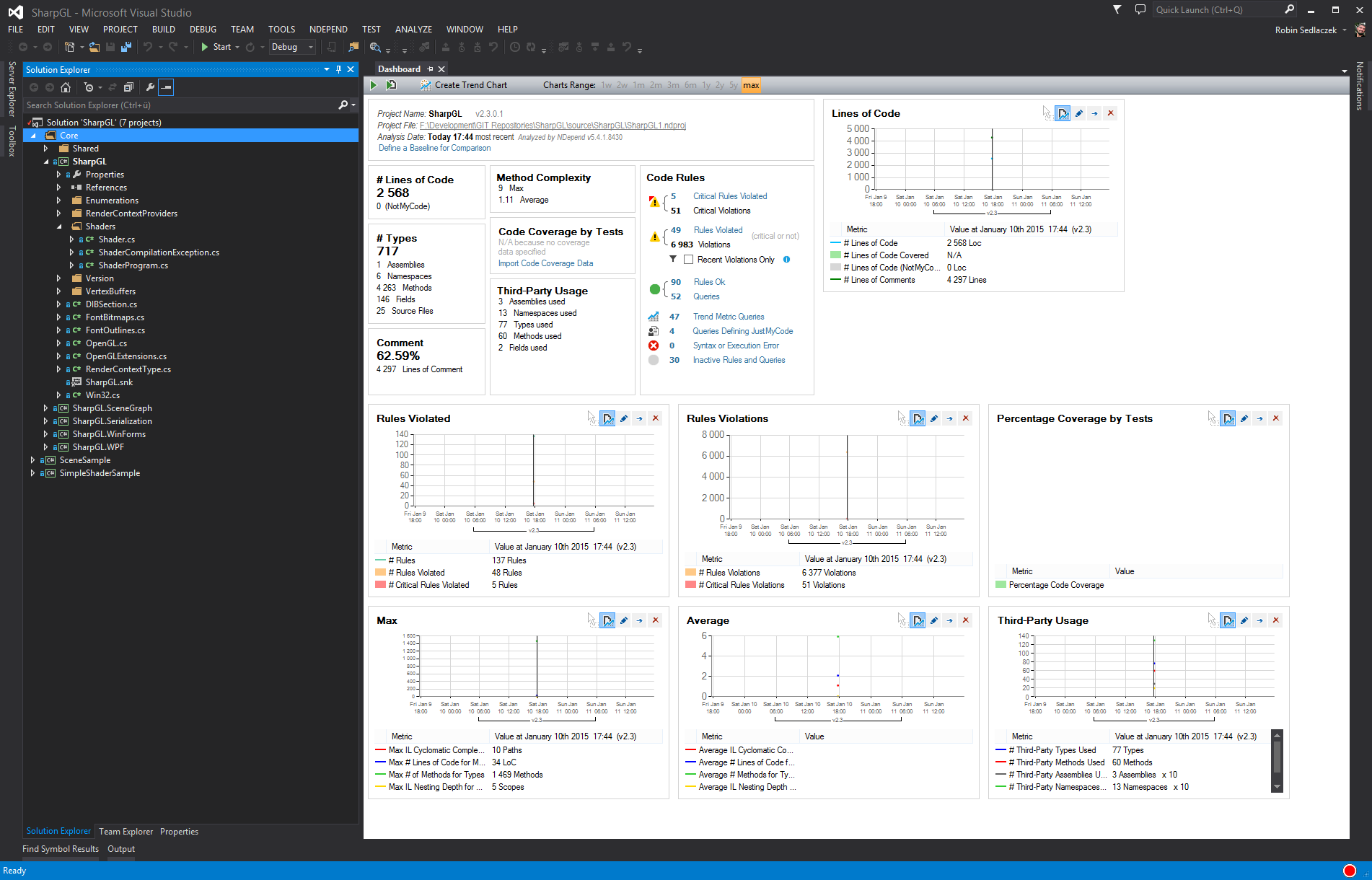Click the # Critical Rules Violations red swatch
1372x880 pixels.
pos(690,585)
